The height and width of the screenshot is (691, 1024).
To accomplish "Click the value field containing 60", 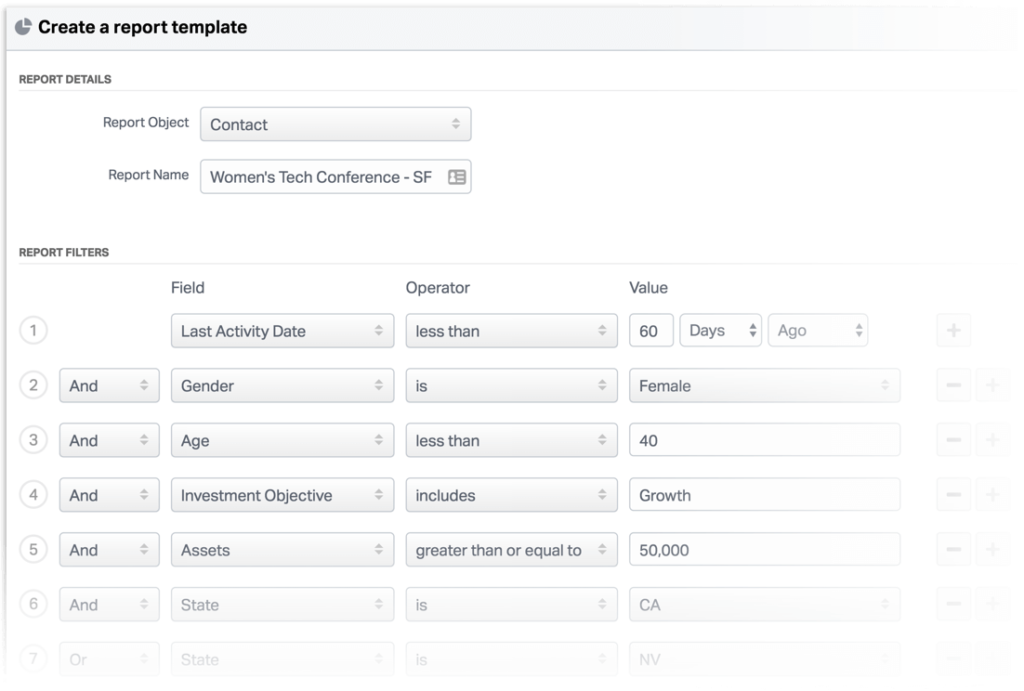I will tap(651, 330).
